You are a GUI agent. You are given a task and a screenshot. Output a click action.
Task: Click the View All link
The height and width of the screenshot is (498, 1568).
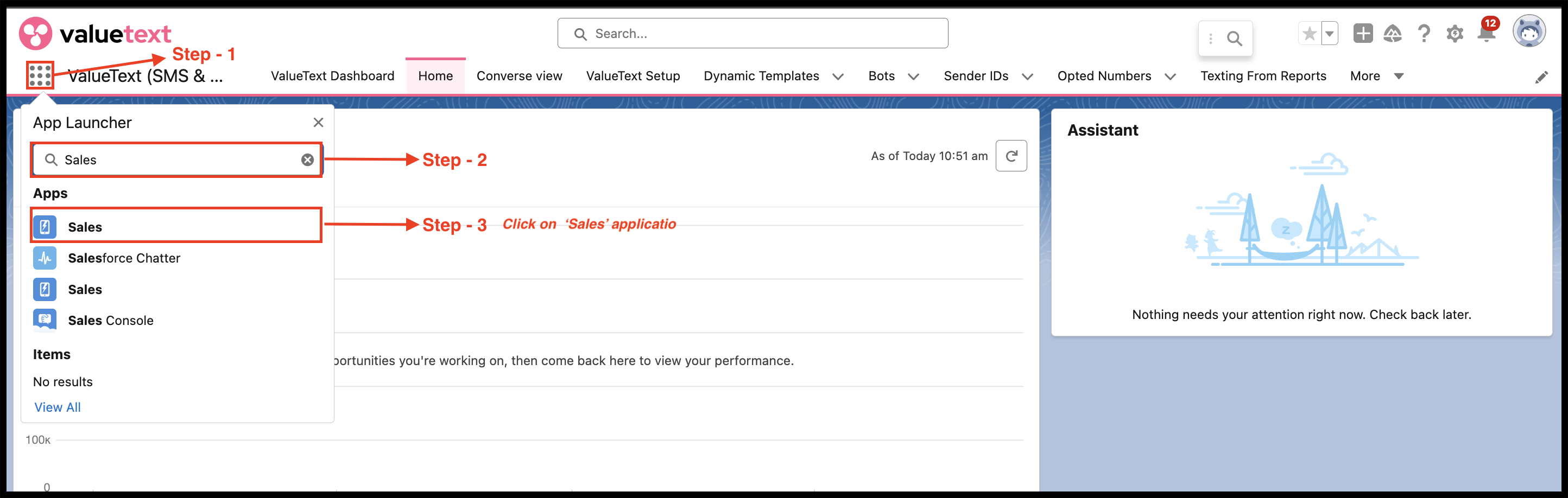[x=57, y=407]
